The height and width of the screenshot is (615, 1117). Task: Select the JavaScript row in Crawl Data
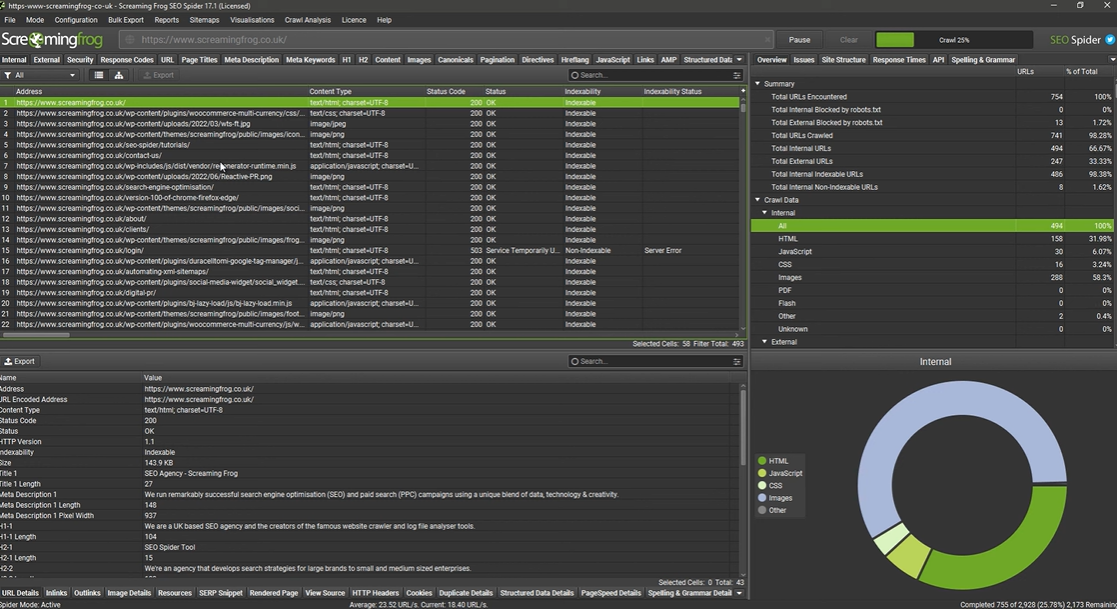(x=932, y=252)
